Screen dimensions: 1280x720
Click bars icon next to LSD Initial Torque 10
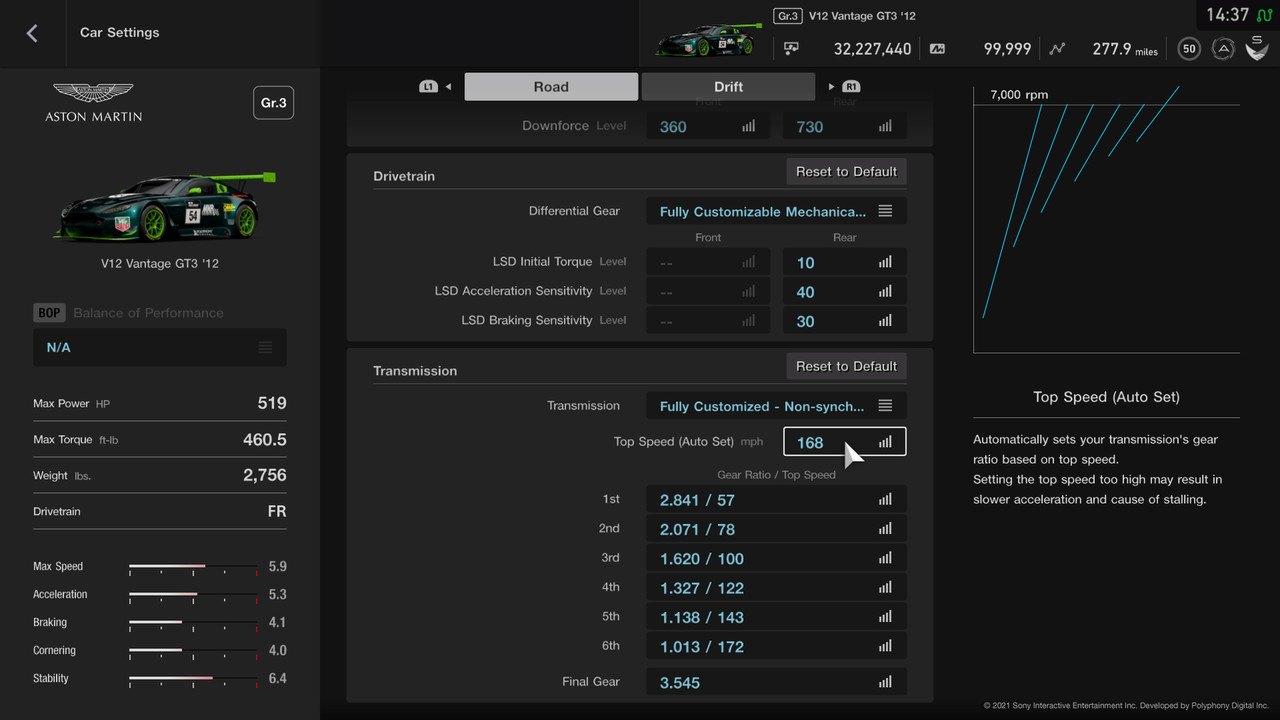(885, 263)
